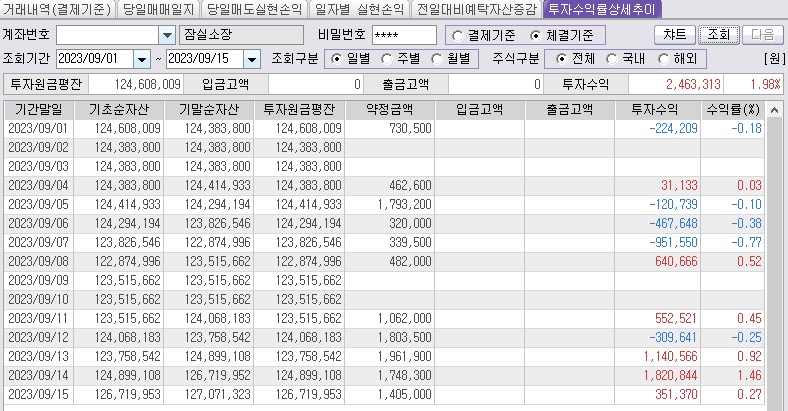Expand the 계좌번호 account dropdown
The image size is (788, 411).
(x=167, y=35)
